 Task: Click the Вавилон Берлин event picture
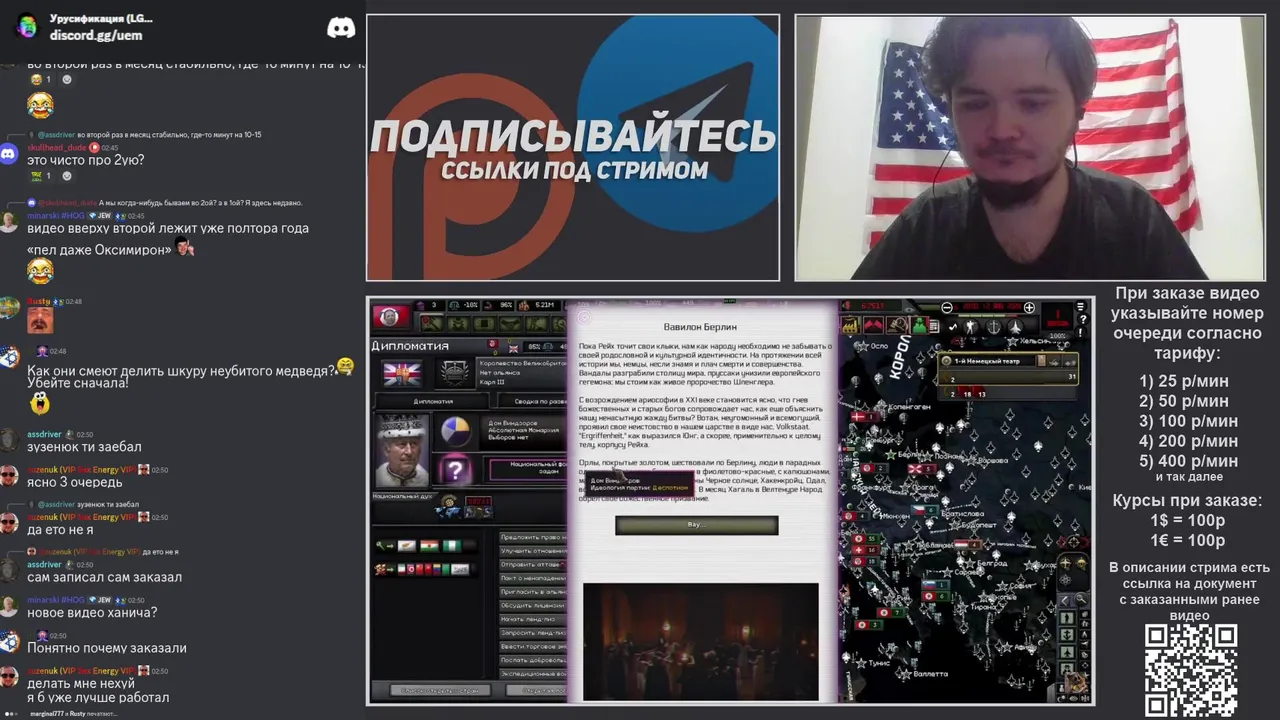click(700, 640)
